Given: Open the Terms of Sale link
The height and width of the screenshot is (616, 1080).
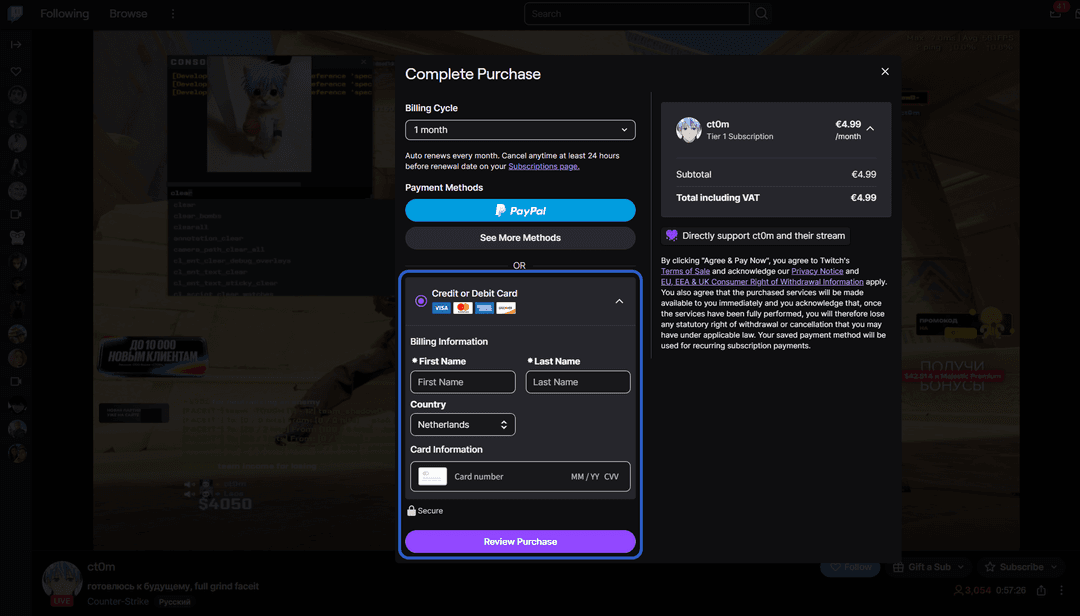Looking at the screenshot, I should click(x=685, y=271).
